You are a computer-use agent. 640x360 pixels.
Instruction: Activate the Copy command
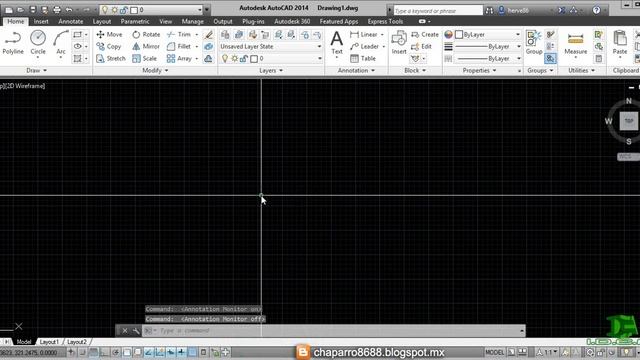109,47
